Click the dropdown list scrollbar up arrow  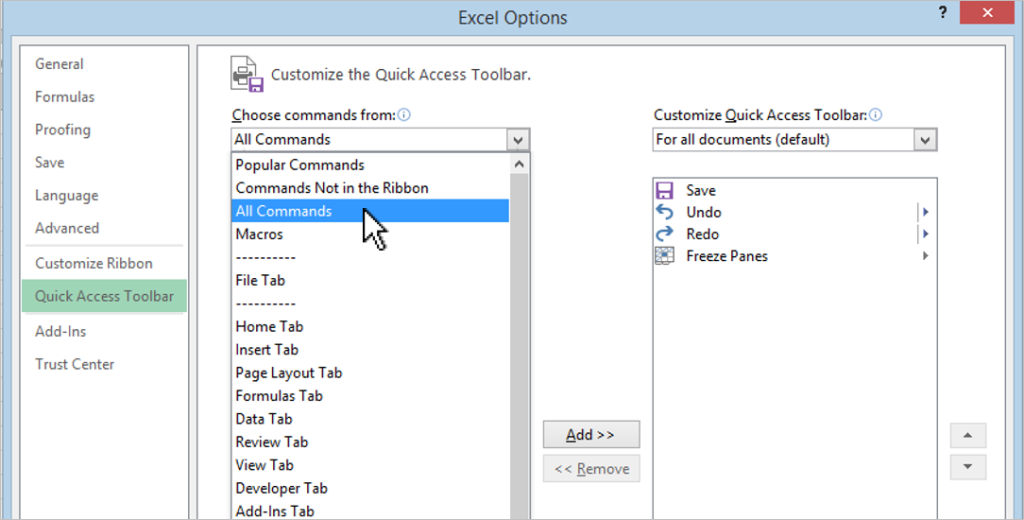click(x=519, y=165)
